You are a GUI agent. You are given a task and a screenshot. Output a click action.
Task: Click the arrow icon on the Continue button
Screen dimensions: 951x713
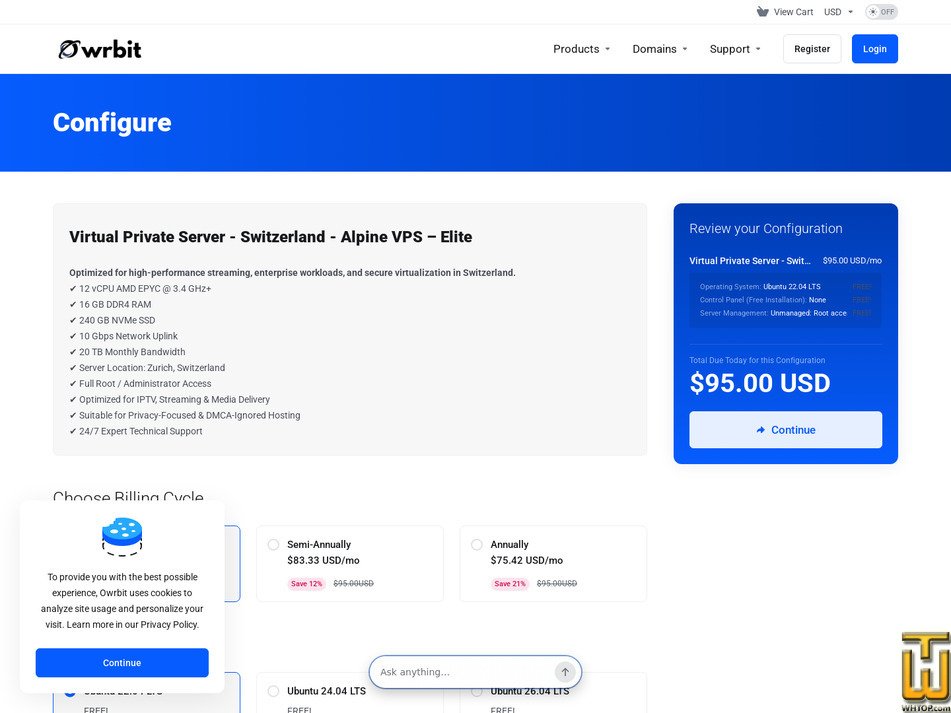761,430
